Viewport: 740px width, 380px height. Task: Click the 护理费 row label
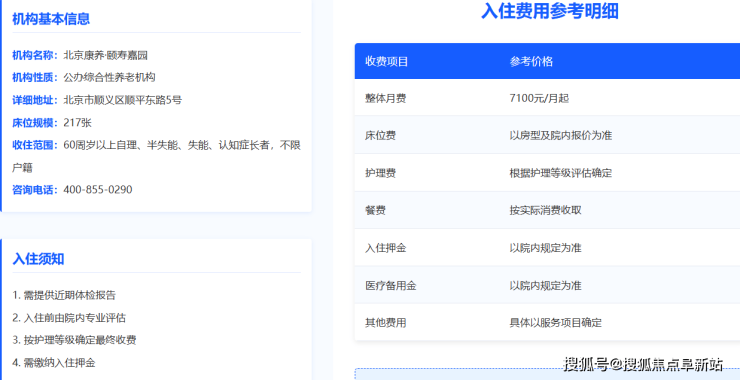(x=380, y=173)
